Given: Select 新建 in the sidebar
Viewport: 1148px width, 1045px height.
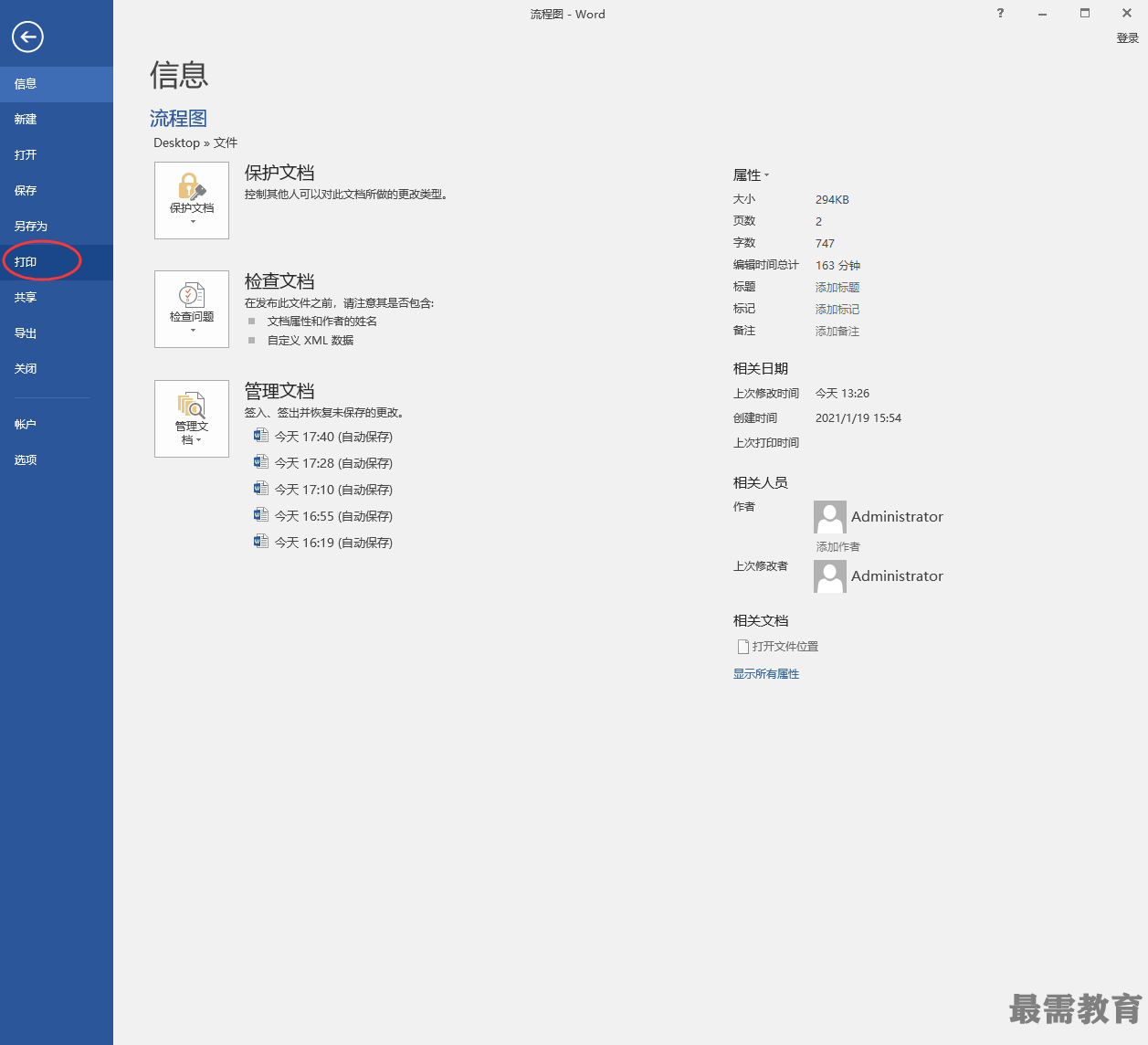Looking at the screenshot, I should tap(57, 120).
